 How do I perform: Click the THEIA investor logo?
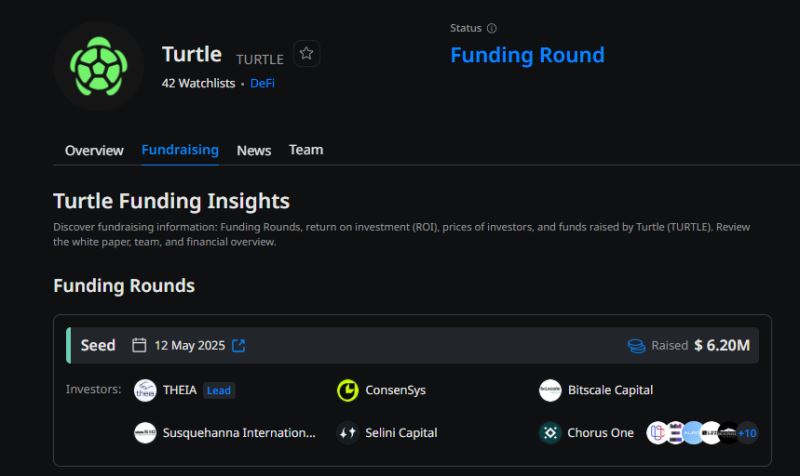pos(145,390)
